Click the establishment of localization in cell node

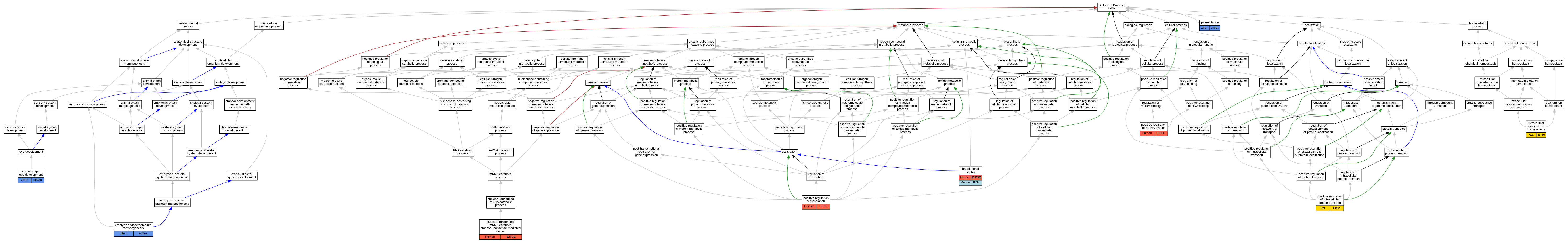1373,83
